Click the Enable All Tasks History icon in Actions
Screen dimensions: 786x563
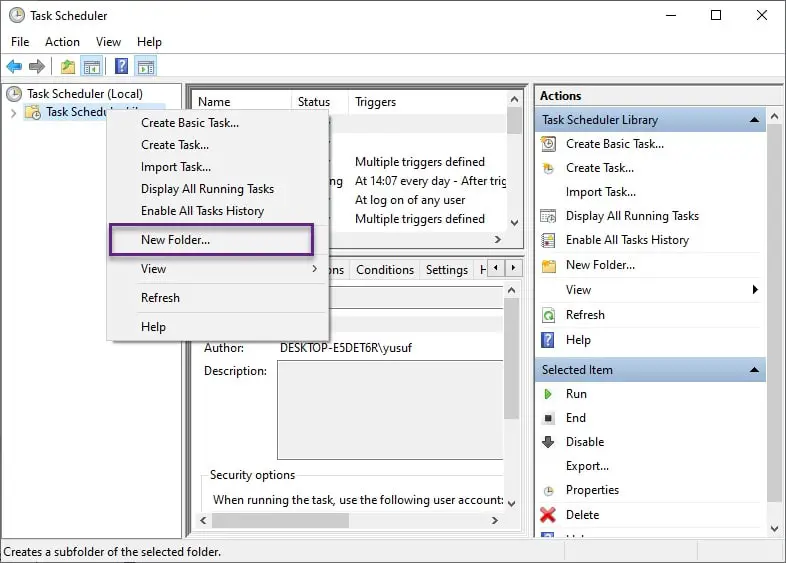(548, 240)
